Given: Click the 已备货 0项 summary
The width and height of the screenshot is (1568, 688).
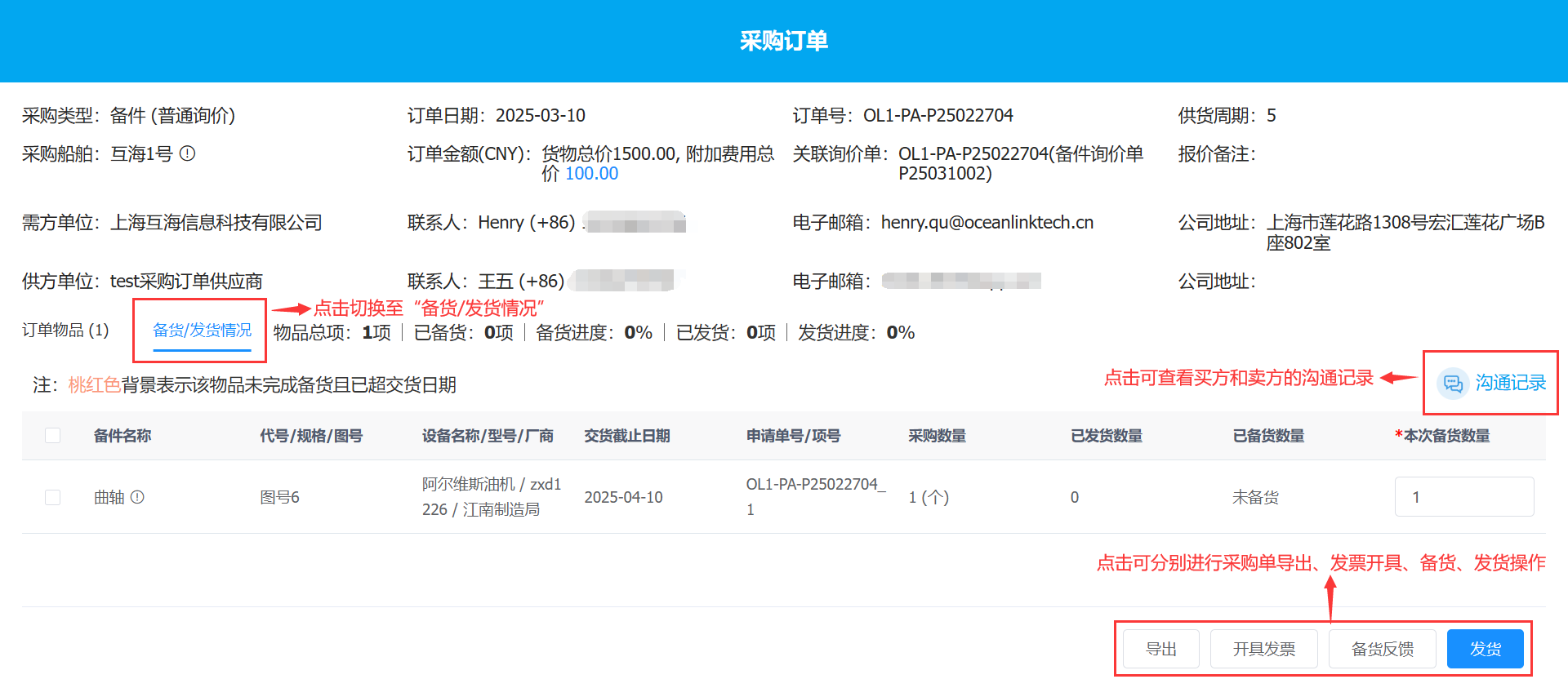Looking at the screenshot, I should pos(464,333).
